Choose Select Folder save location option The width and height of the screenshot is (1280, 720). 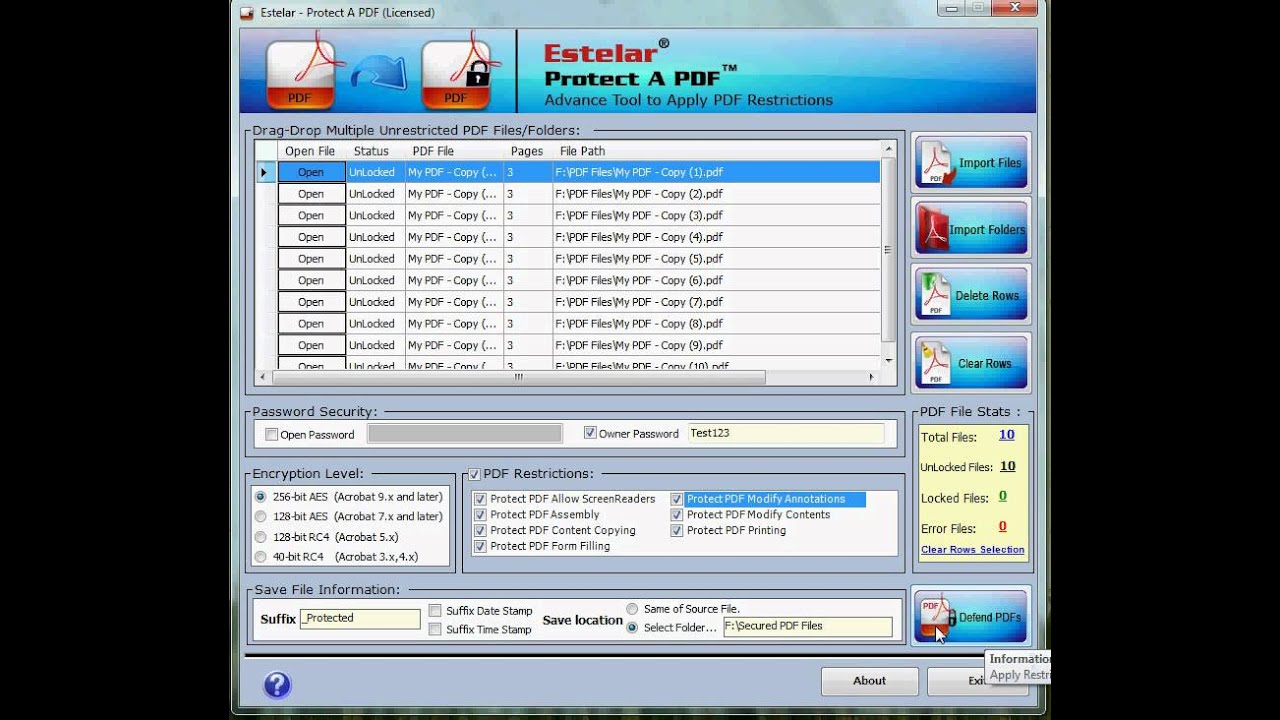tap(632, 627)
